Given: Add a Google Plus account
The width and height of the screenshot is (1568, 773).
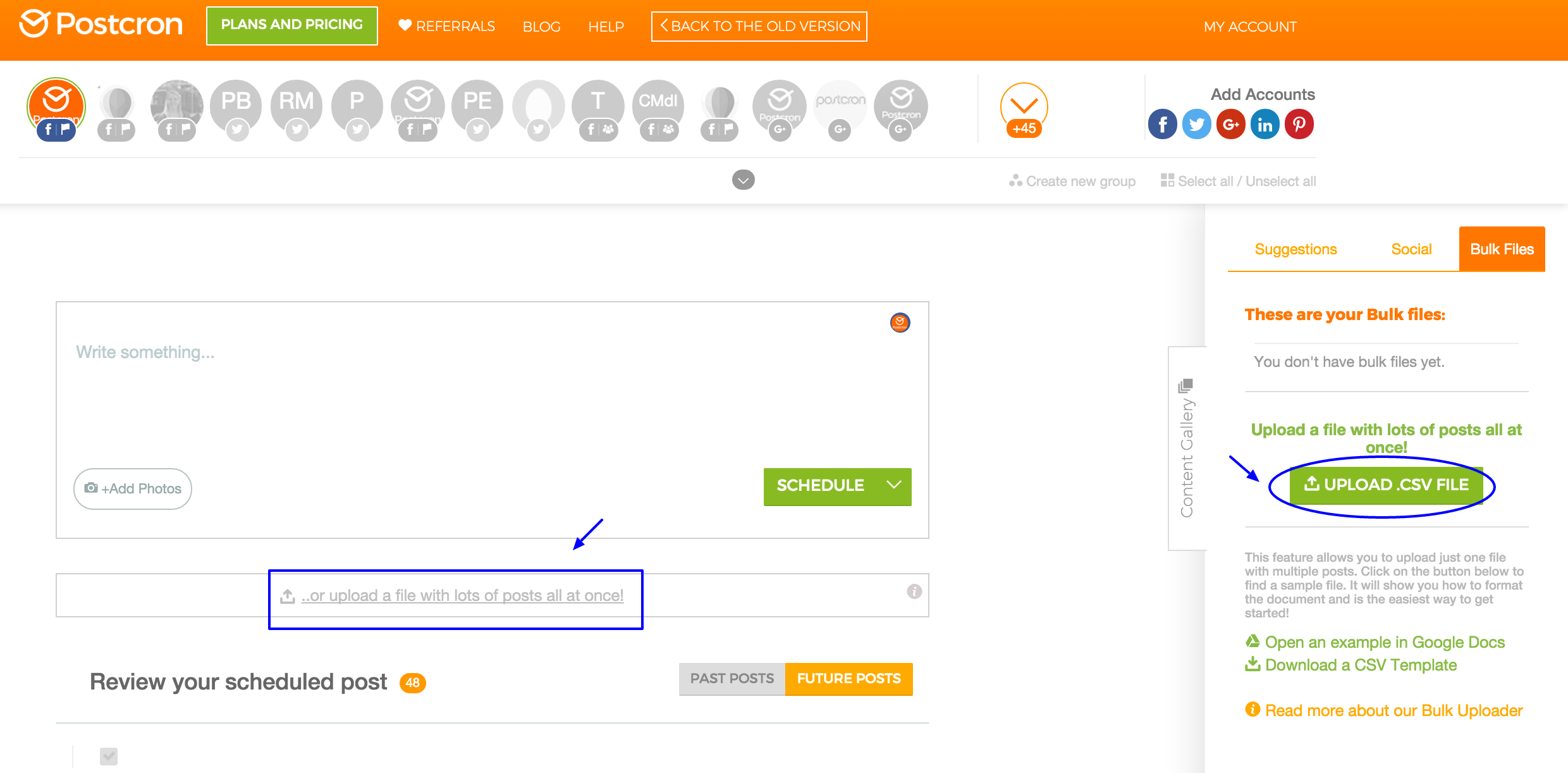Looking at the screenshot, I should coord(1230,124).
